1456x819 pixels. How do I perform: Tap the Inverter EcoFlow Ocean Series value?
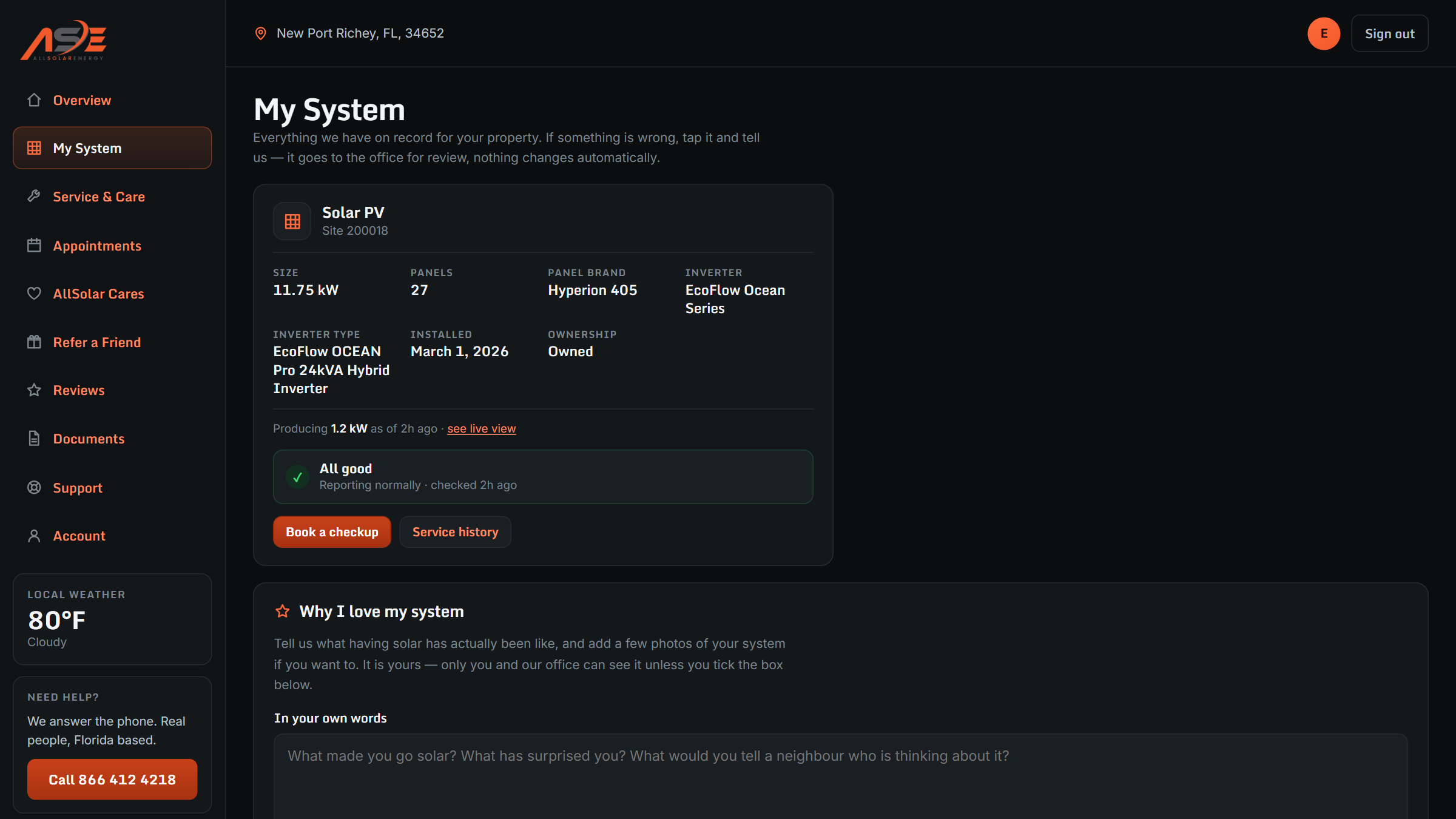[x=735, y=299]
